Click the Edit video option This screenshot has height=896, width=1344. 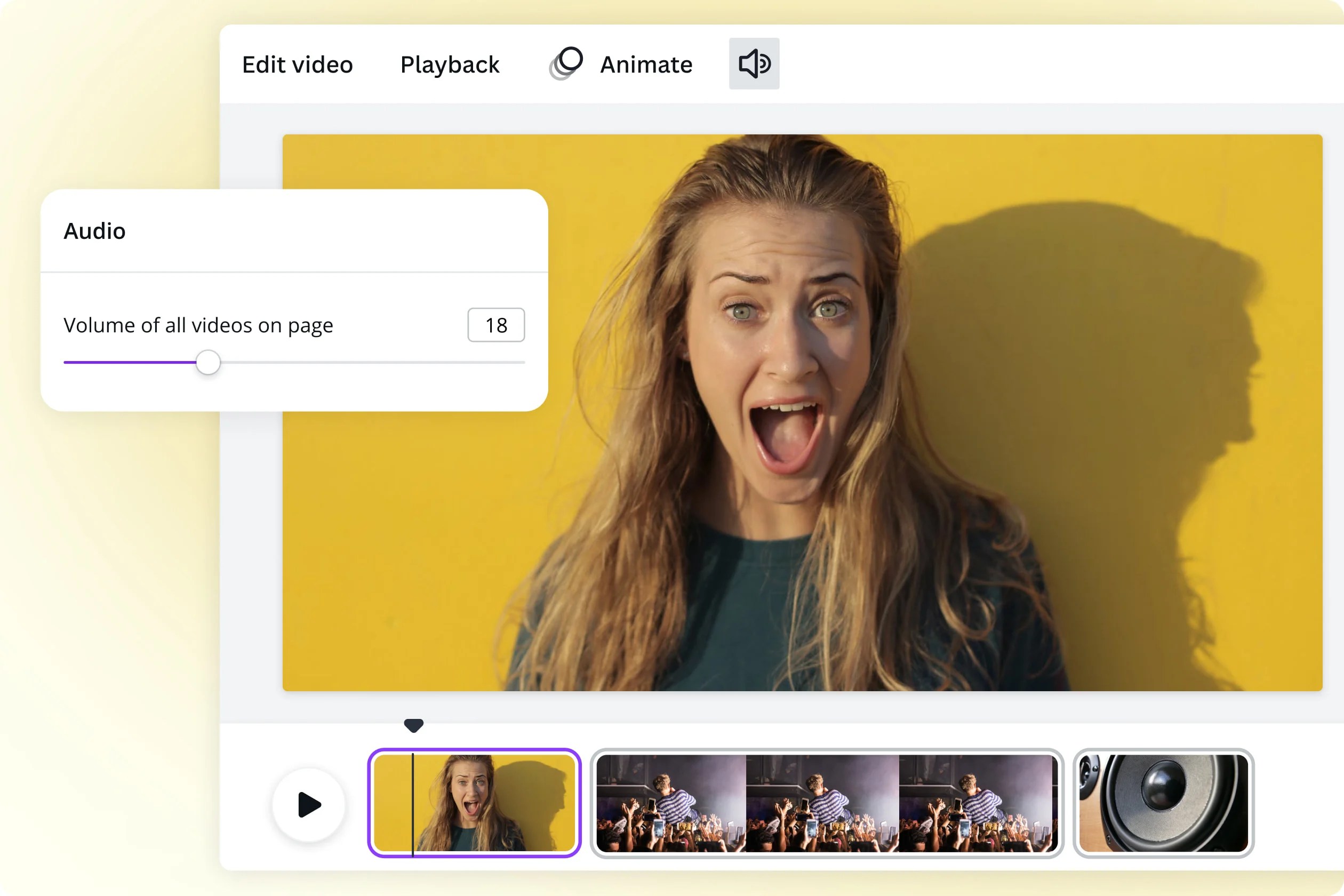point(297,64)
